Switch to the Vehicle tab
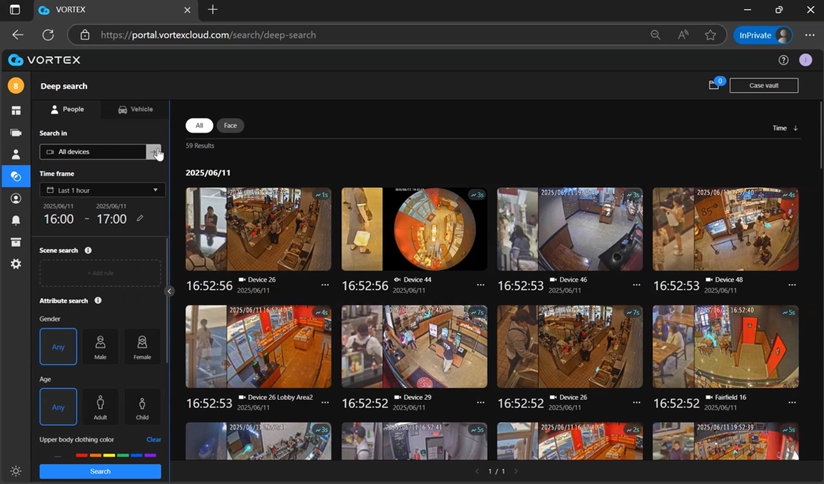The height and width of the screenshot is (484, 824). 135,109
